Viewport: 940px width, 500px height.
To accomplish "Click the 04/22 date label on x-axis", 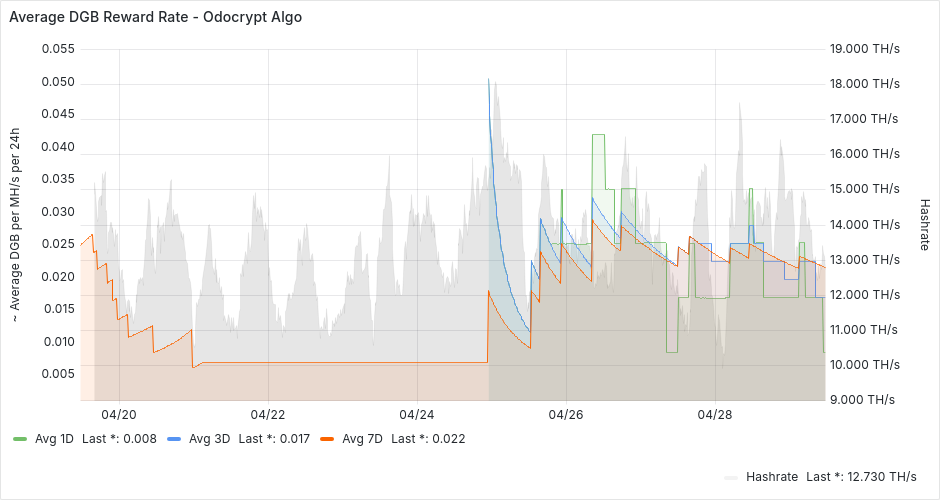I will tap(268, 413).
